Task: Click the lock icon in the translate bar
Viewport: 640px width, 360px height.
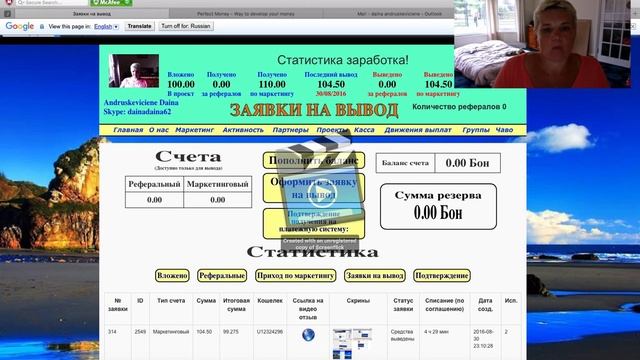Action: (42, 27)
